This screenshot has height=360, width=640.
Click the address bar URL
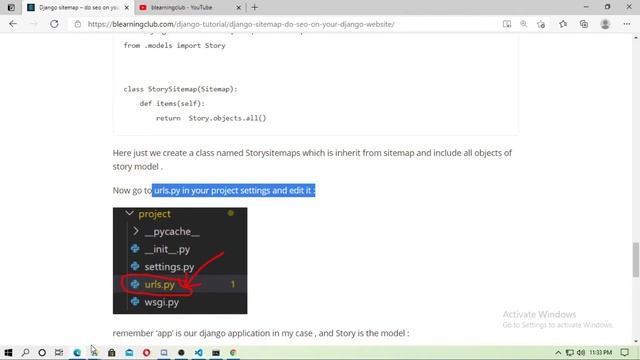[241, 24]
